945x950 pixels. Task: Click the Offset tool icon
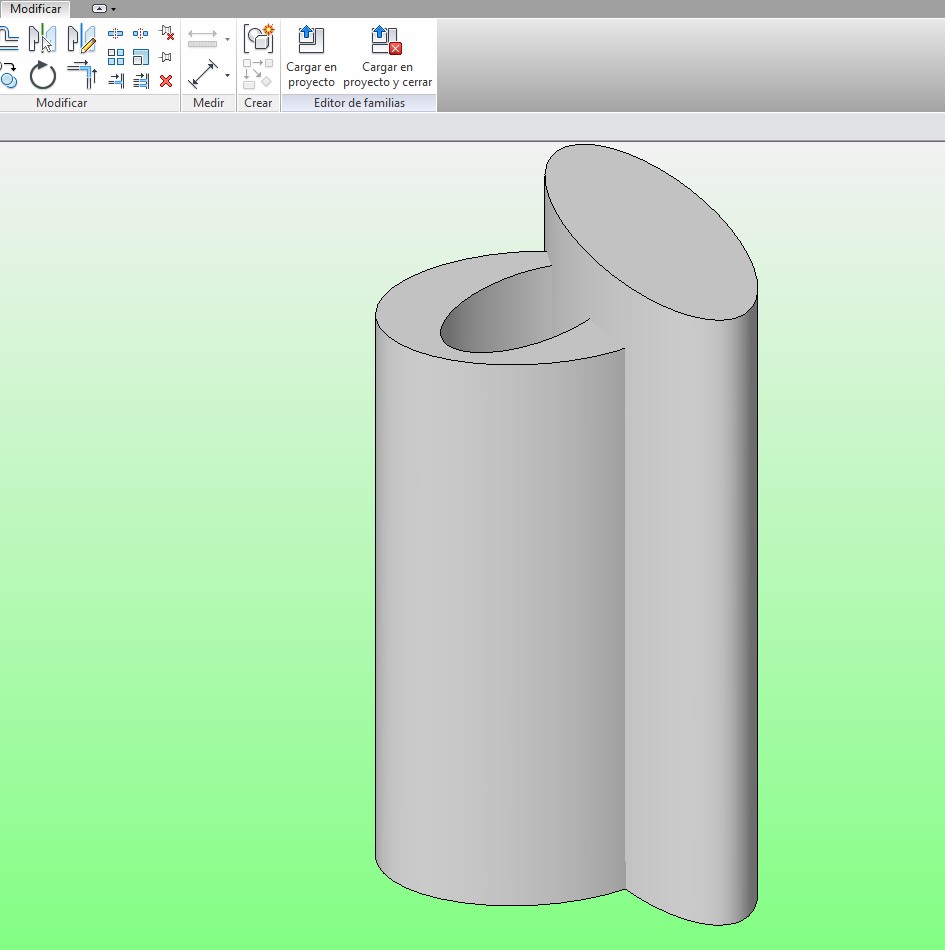pyautogui.click(x=8, y=39)
